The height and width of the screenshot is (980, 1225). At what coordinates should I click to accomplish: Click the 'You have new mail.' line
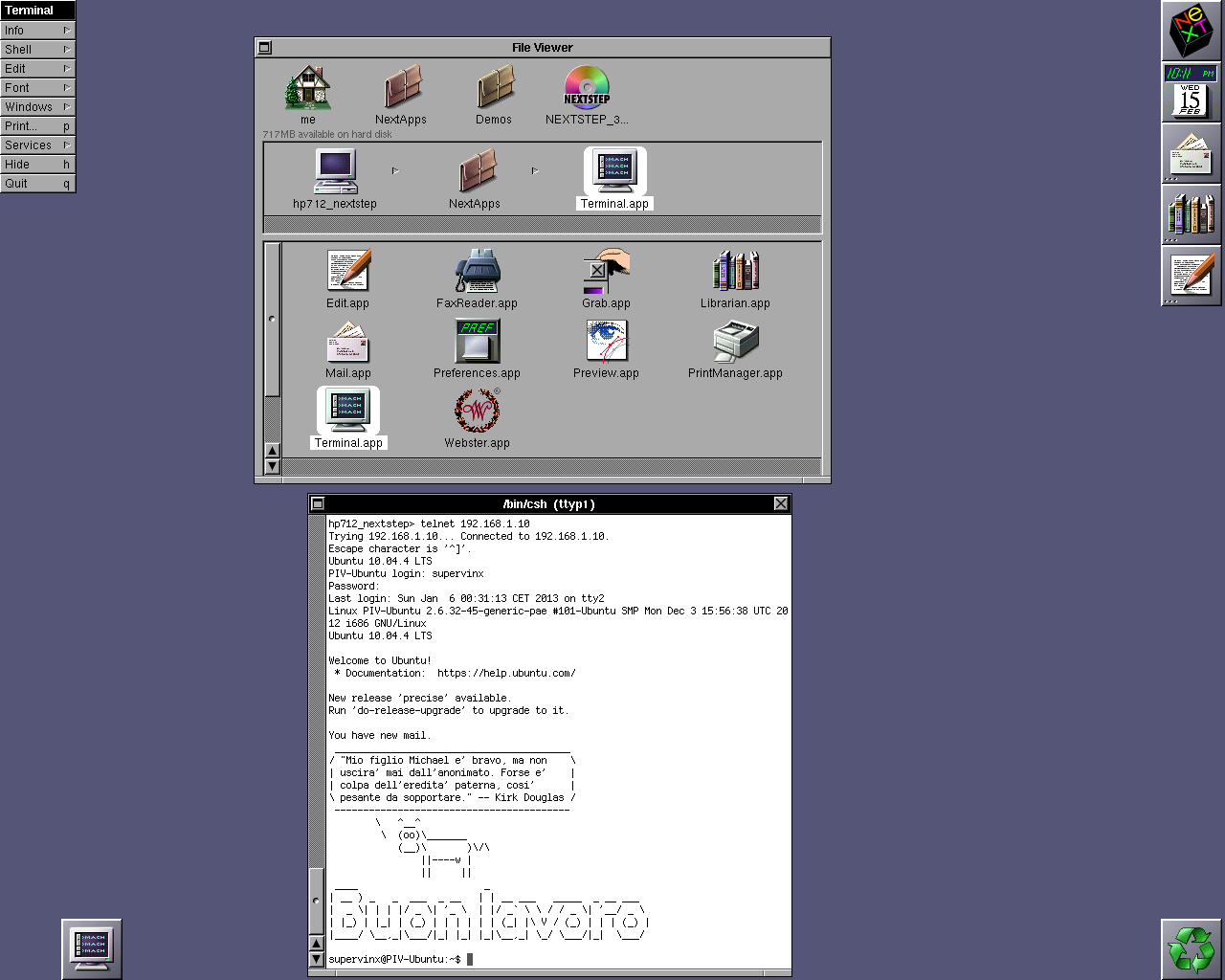tap(380, 735)
